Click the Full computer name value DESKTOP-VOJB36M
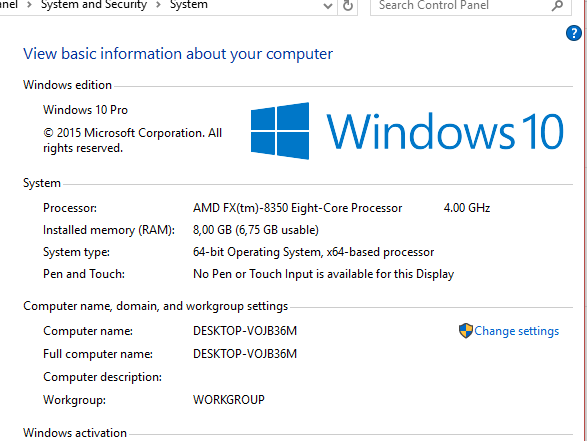 245,354
